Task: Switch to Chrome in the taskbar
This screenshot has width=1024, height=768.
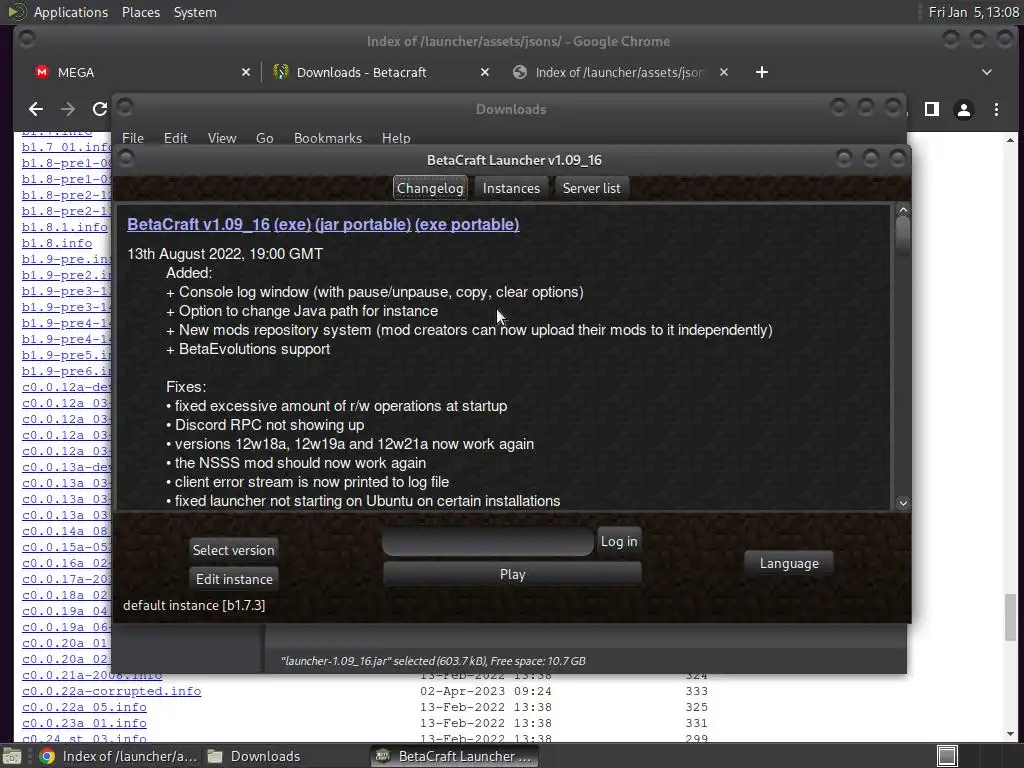Action: pos(118,756)
